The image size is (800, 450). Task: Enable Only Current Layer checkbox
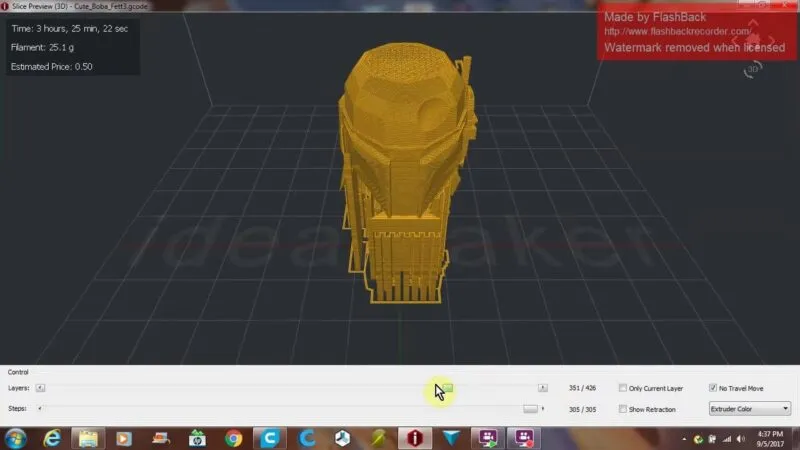[623, 388]
